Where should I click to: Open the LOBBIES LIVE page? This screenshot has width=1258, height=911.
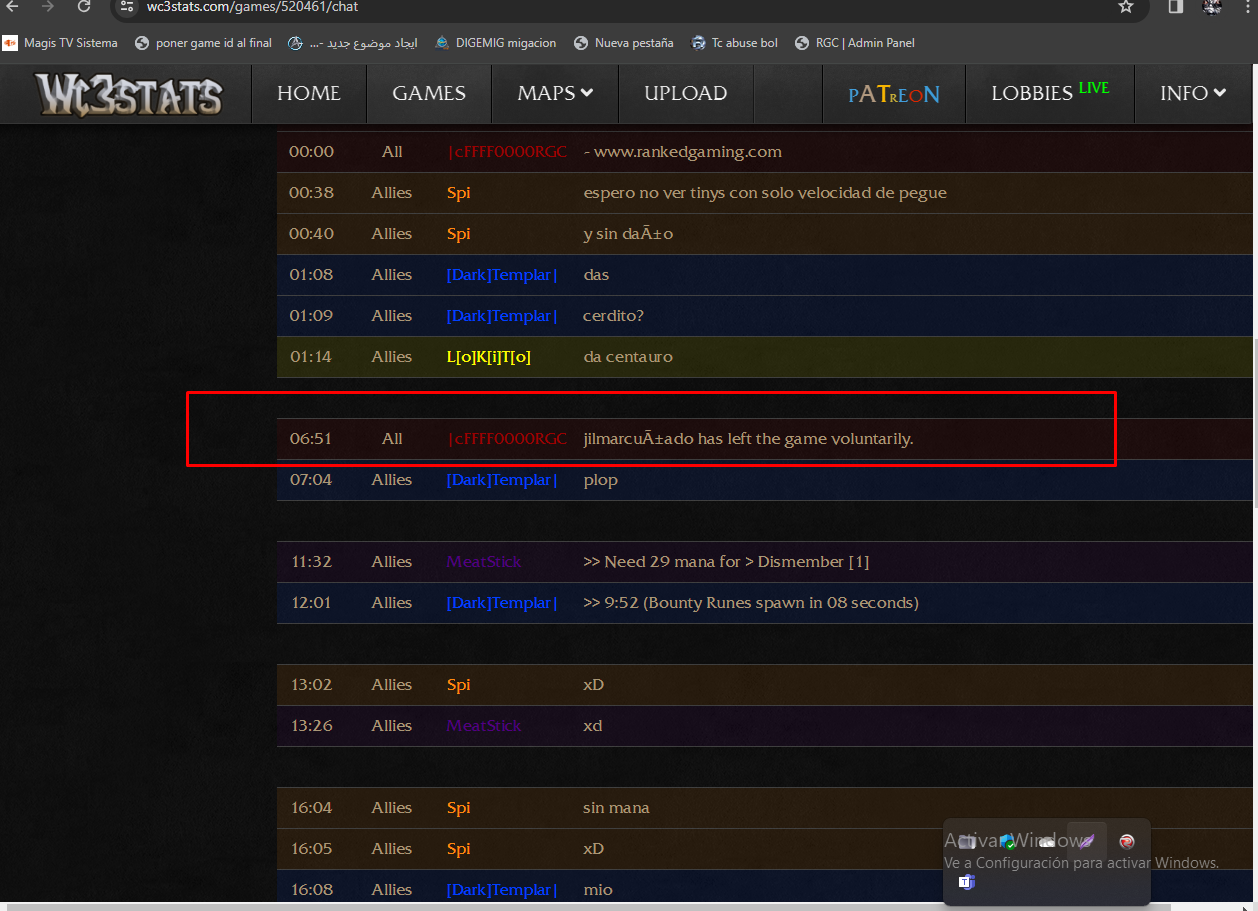tap(1050, 93)
